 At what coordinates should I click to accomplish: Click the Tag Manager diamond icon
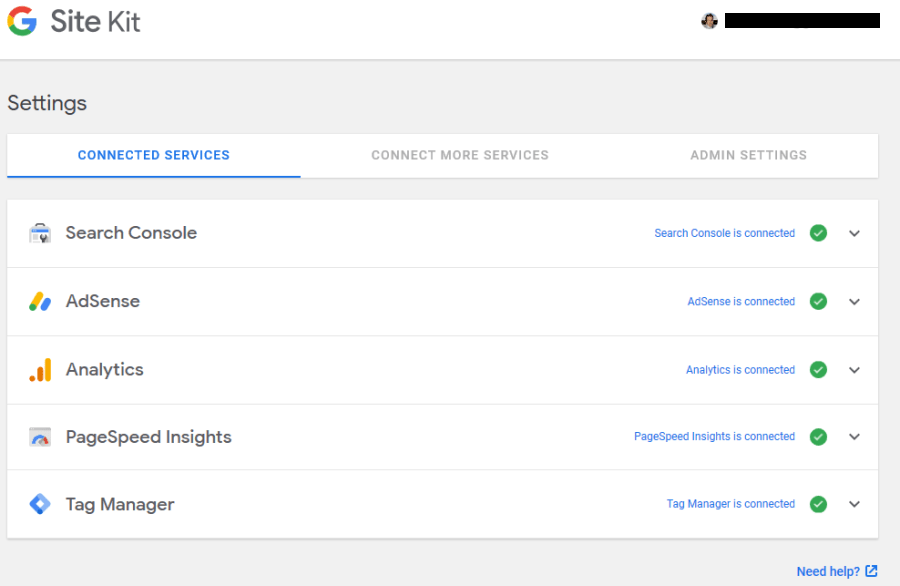point(40,504)
